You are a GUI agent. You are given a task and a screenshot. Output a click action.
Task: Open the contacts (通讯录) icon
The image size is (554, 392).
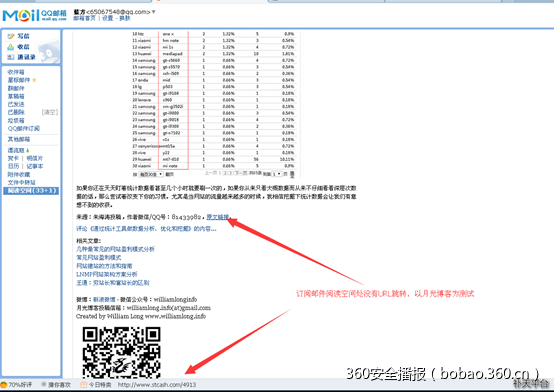[11, 57]
